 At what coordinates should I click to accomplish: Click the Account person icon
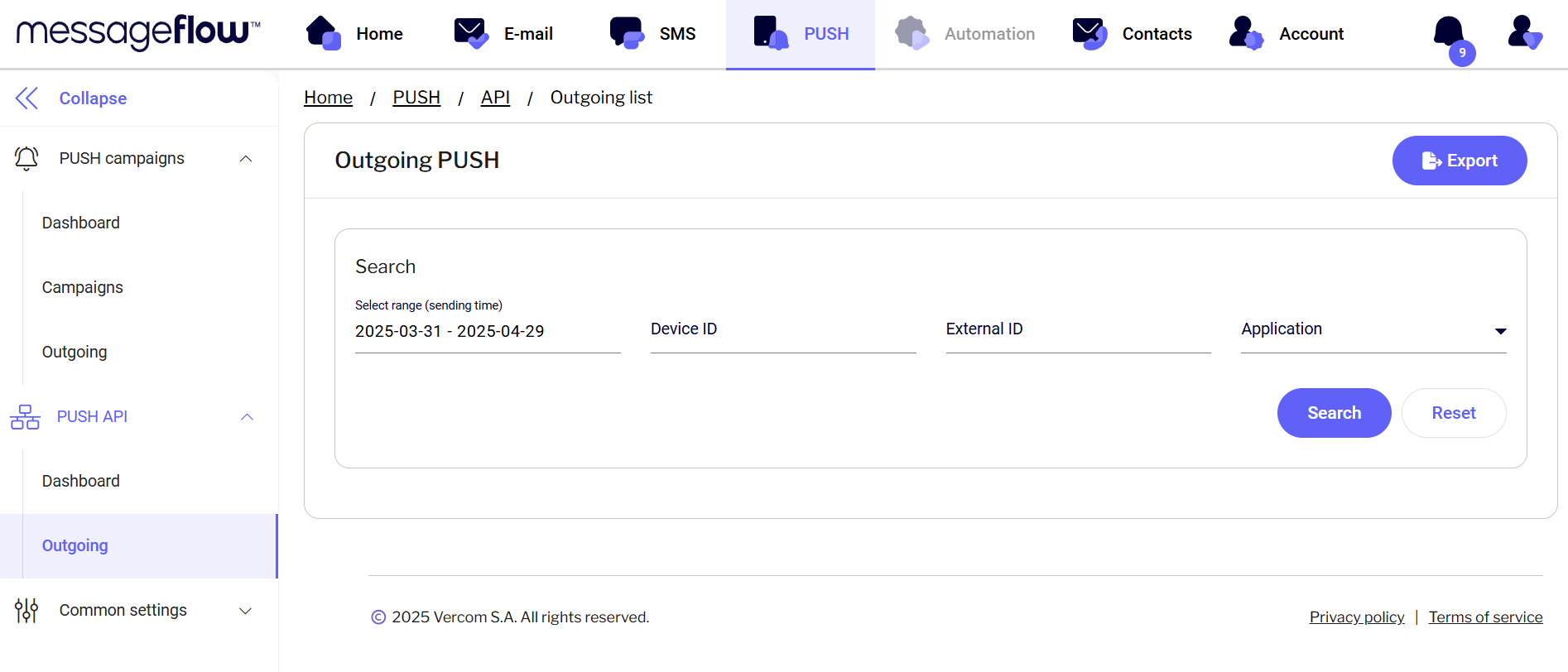tap(1245, 33)
